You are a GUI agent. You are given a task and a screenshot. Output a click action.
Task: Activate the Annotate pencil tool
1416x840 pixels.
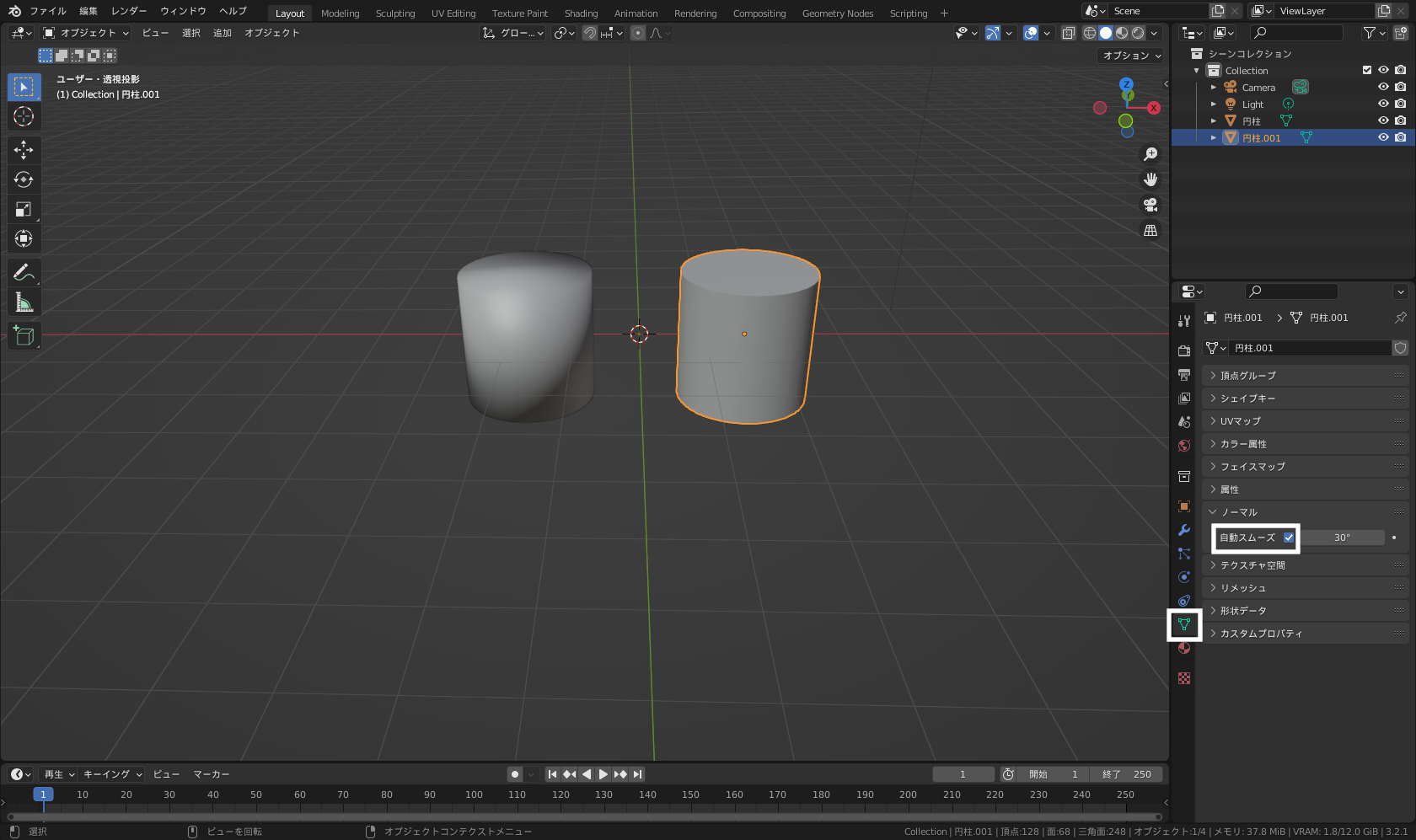24,272
